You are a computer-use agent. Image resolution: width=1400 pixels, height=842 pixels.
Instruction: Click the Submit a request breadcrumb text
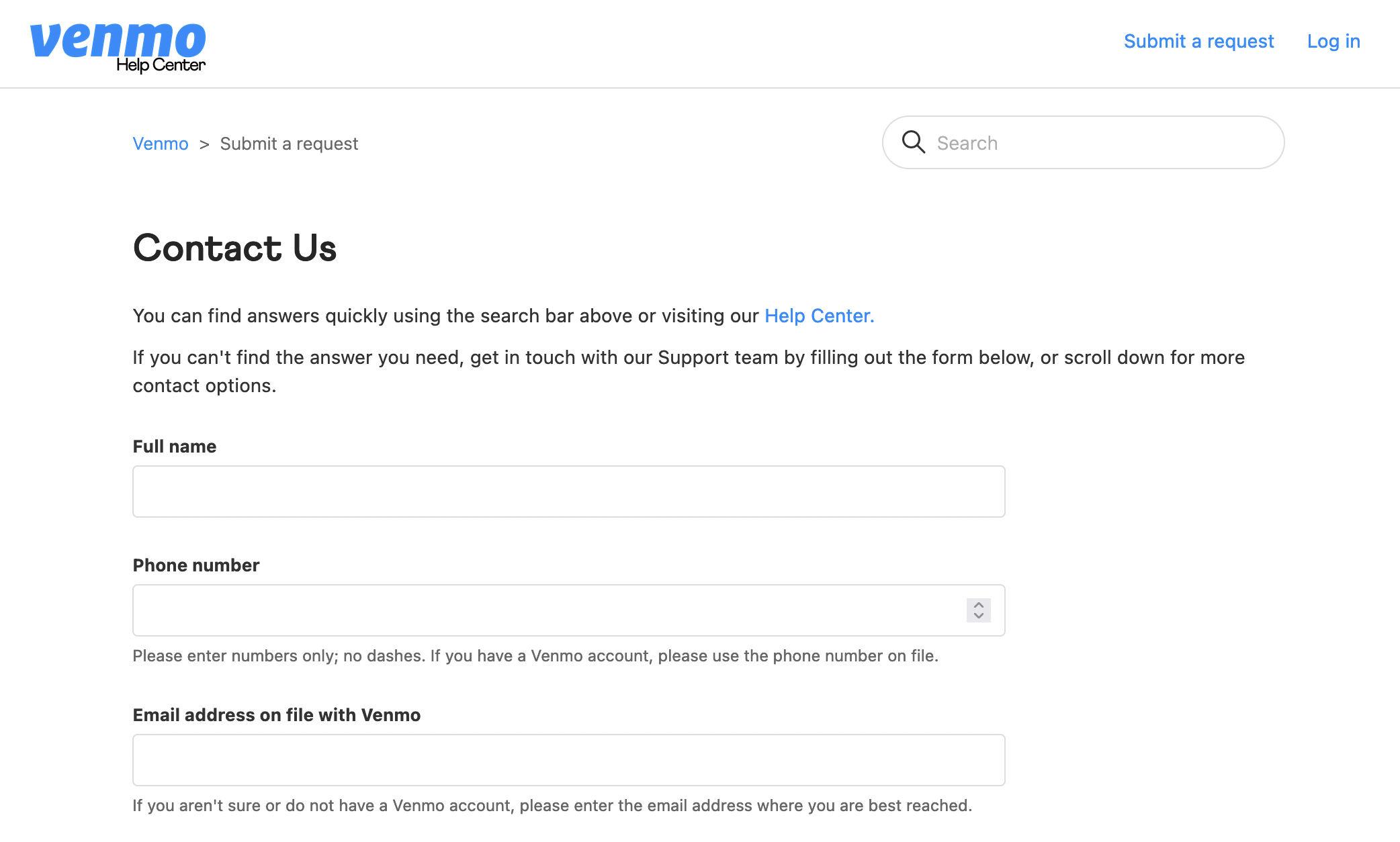tap(289, 144)
